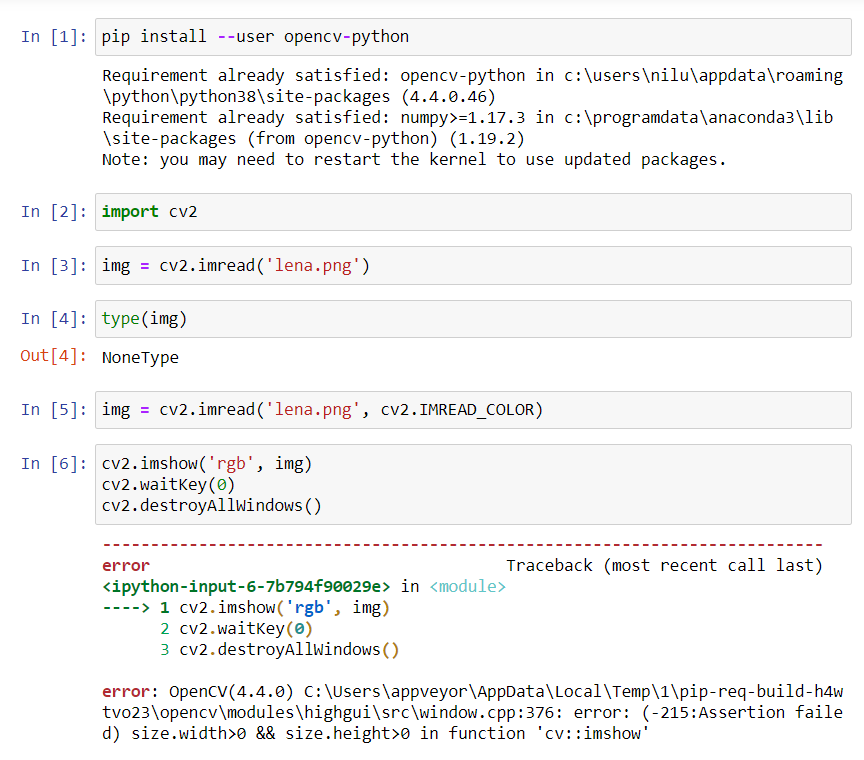Viewport: 864px width, 760px height.
Task: Select the In [6] cv2.imshow code cell
Action: [473, 484]
